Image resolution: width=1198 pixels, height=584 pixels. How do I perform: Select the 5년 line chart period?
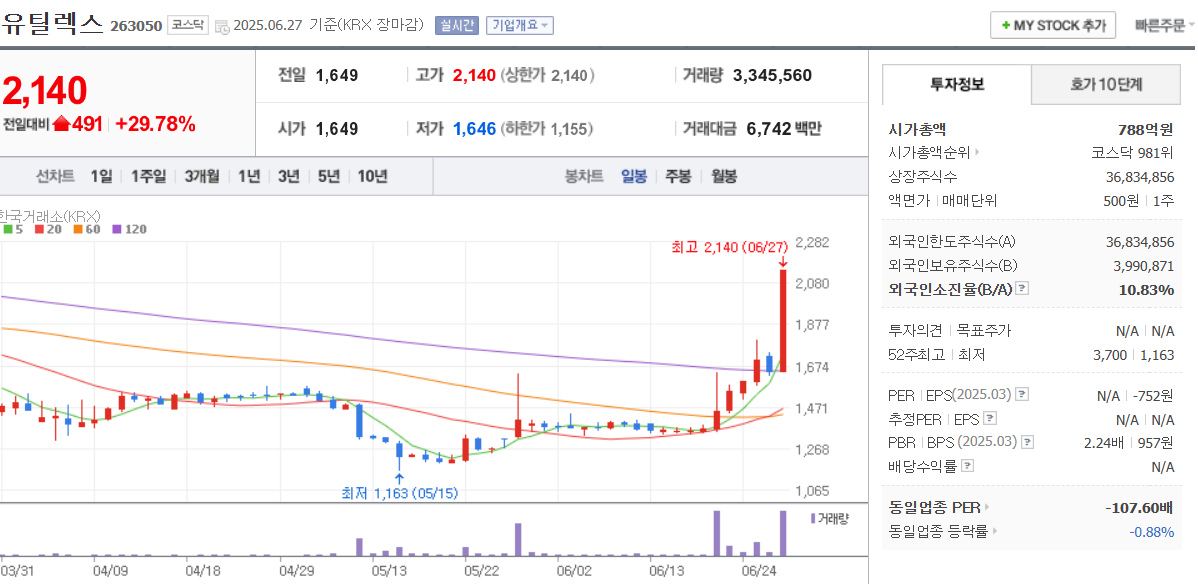point(329,177)
